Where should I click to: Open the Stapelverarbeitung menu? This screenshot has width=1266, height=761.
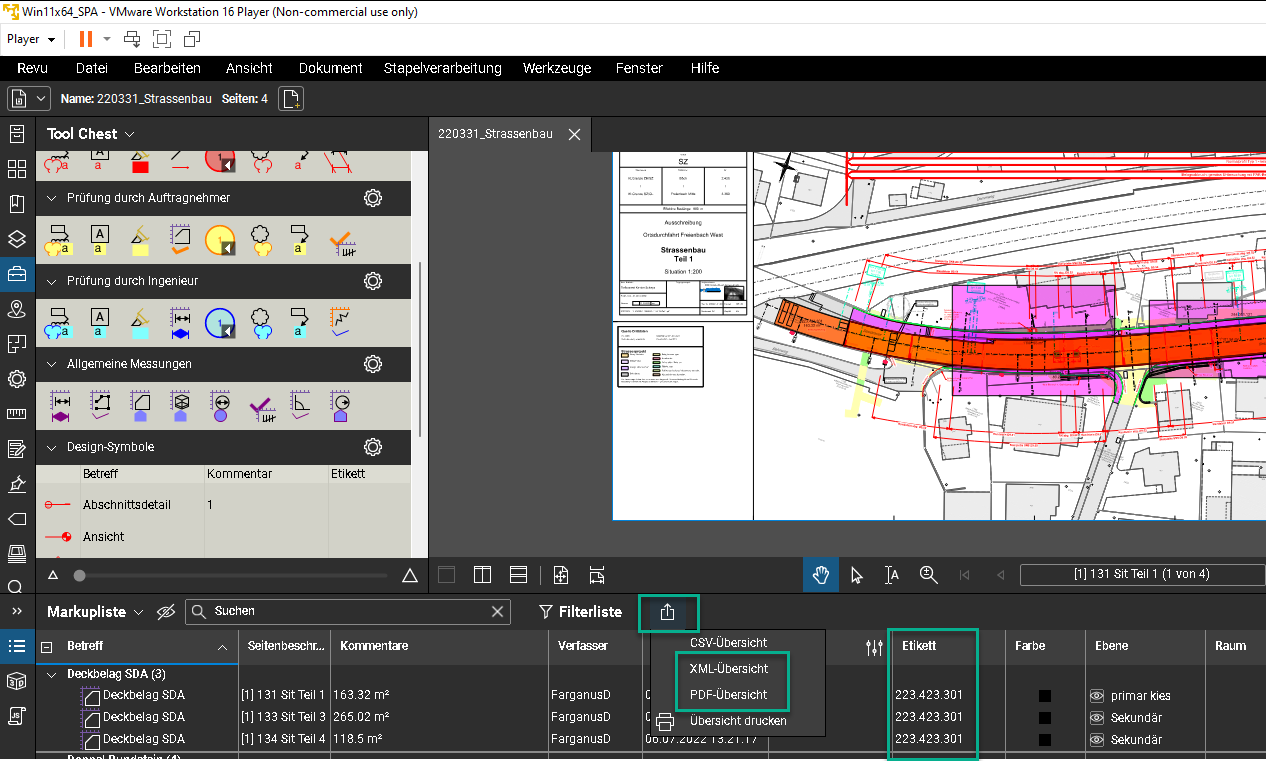pos(442,68)
